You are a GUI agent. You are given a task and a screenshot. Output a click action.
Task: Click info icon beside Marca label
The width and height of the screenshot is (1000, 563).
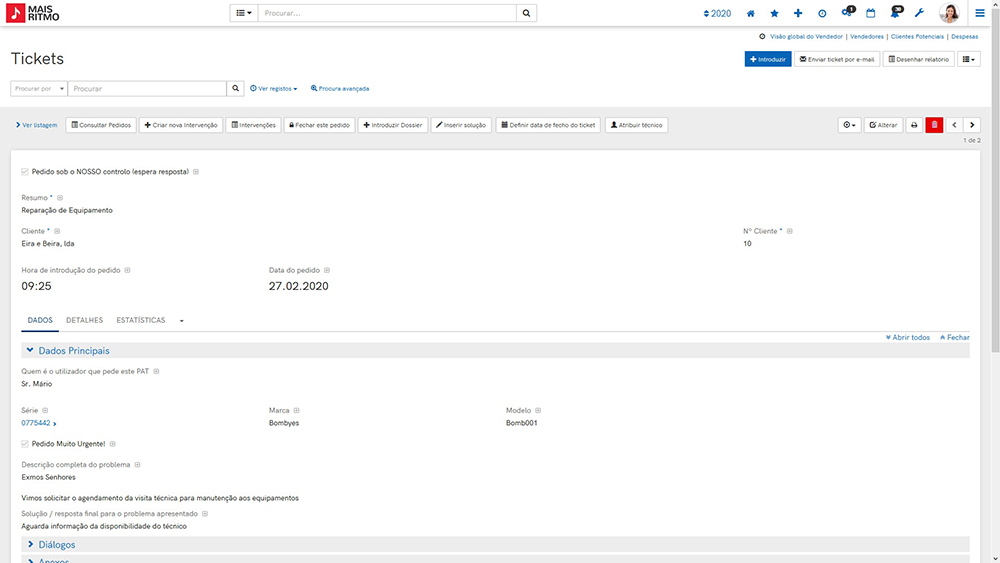coord(297,411)
